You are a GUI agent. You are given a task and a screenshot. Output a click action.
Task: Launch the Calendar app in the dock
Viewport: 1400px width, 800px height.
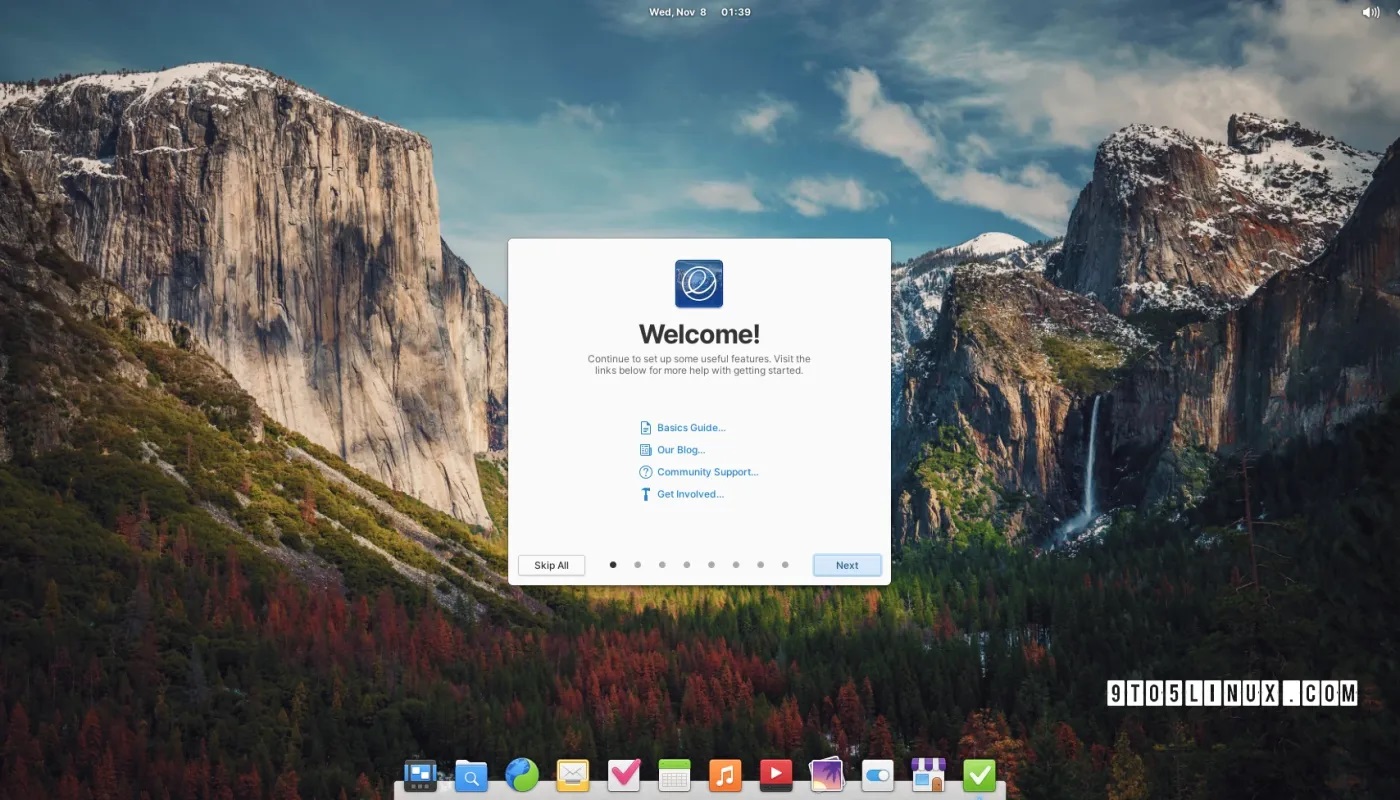pos(673,775)
